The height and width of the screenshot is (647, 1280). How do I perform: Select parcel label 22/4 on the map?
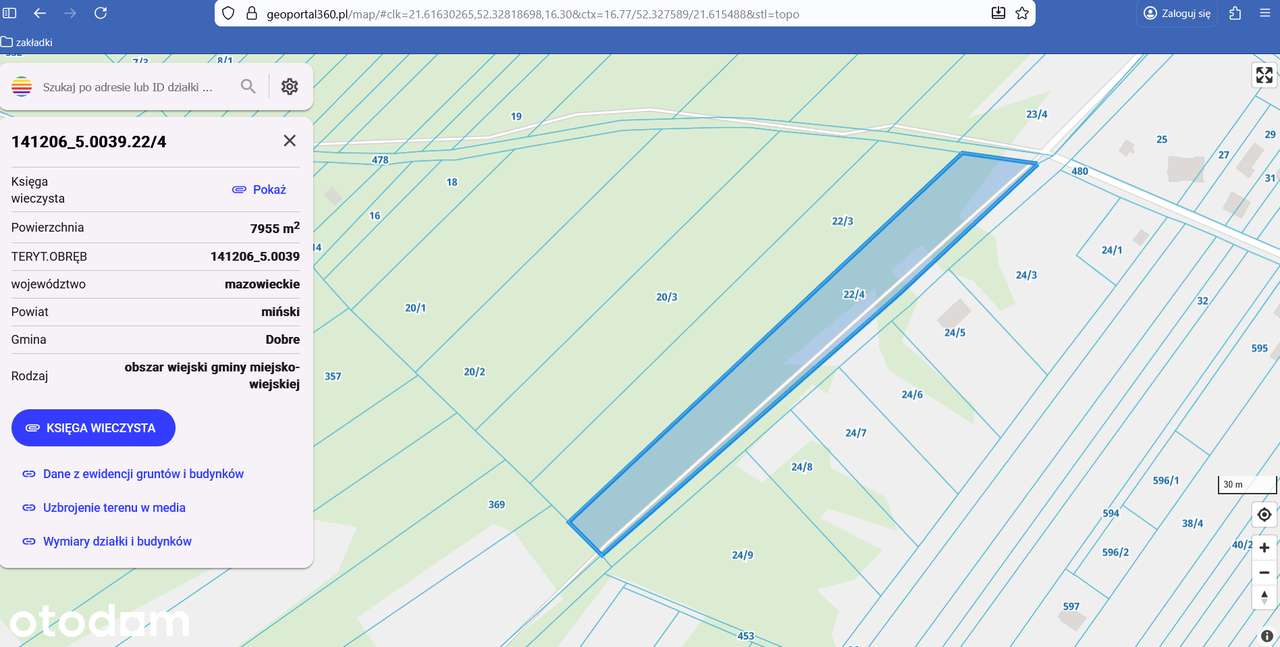click(854, 294)
